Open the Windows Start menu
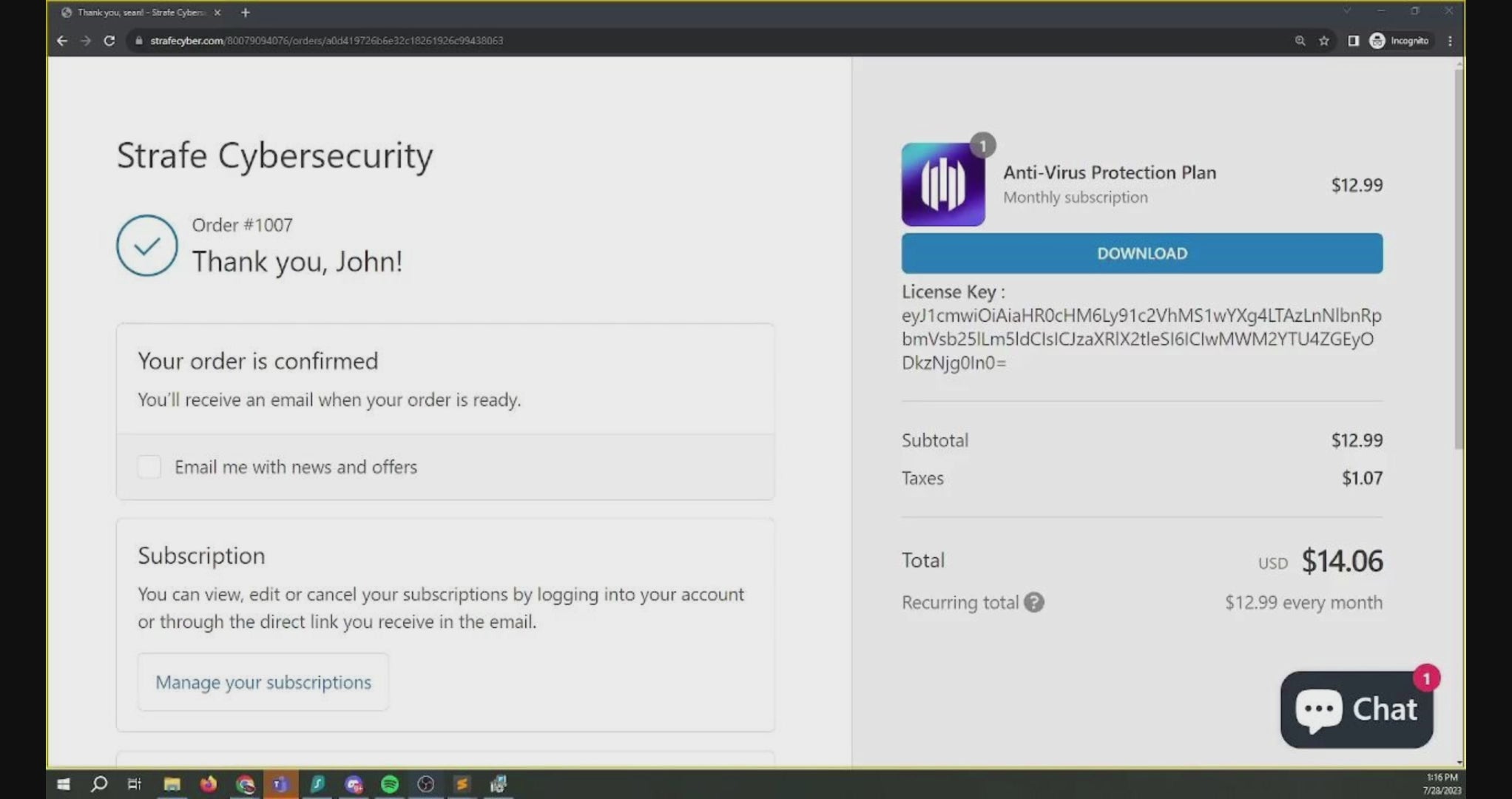The width and height of the screenshot is (1512, 799). (x=64, y=784)
